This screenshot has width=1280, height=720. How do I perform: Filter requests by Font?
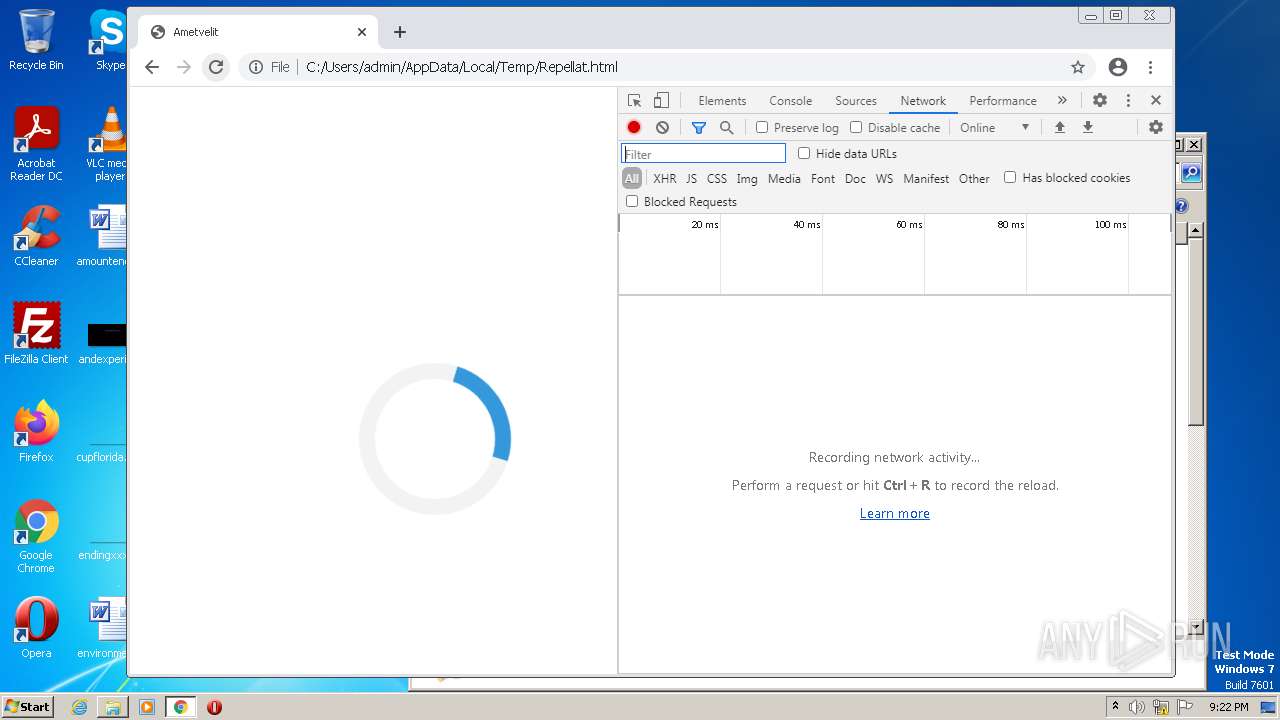coord(823,179)
